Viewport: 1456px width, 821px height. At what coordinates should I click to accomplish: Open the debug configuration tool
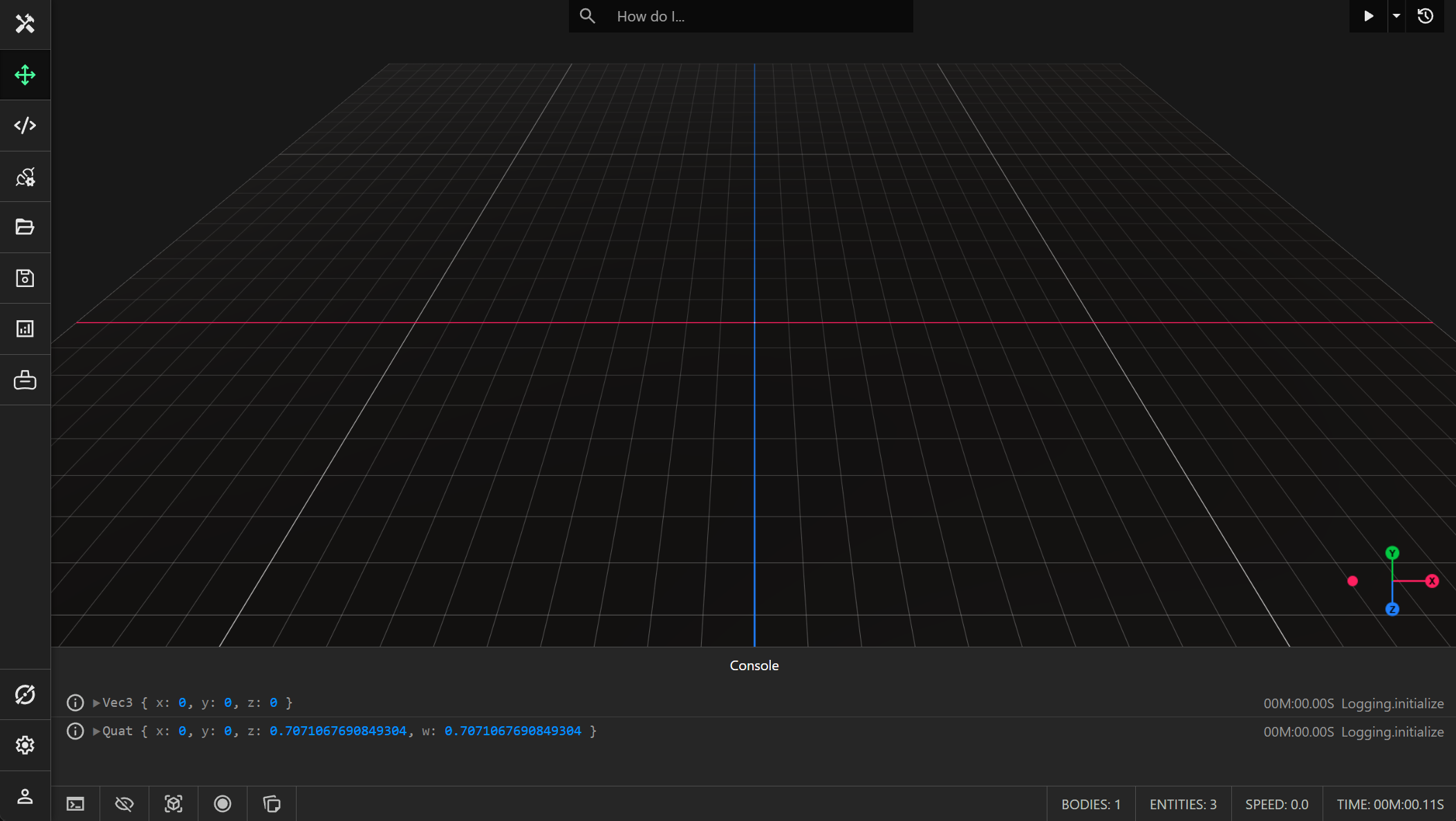tap(25, 176)
